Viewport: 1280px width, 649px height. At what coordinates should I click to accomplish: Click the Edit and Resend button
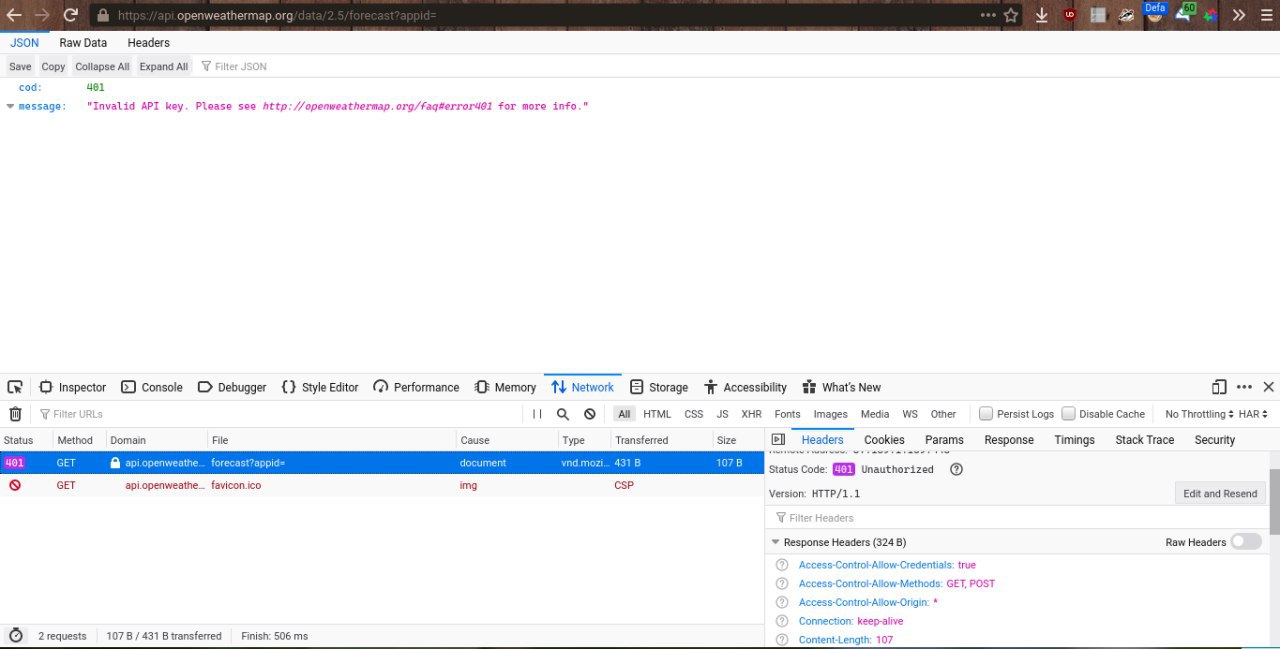click(x=1220, y=493)
